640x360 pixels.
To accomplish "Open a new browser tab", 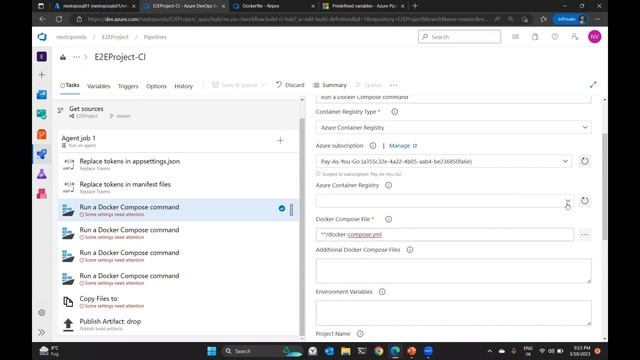I will 415,6.
